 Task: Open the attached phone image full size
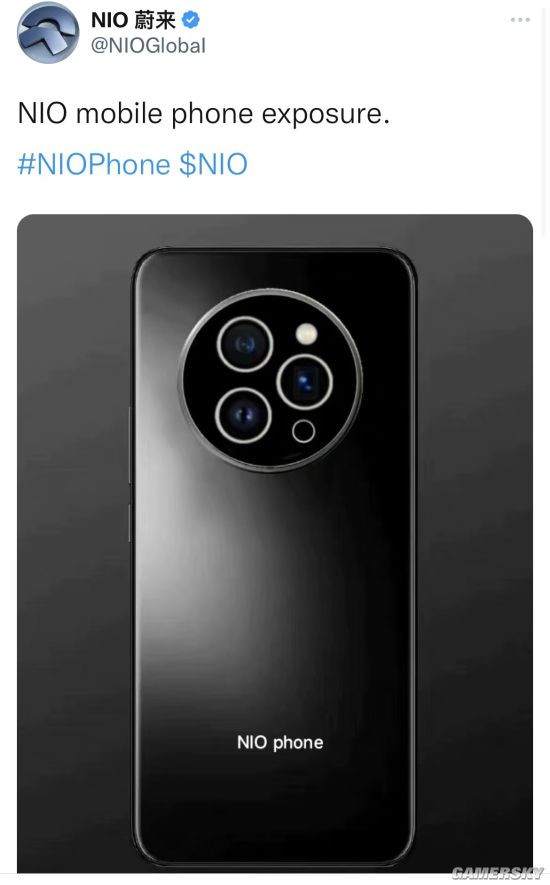[275, 544]
